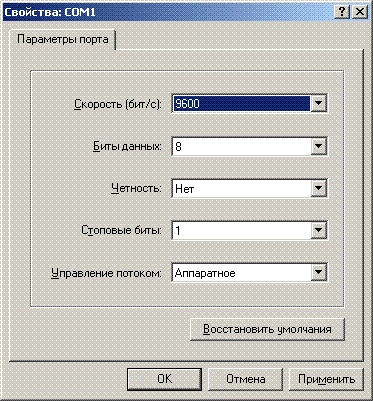Viewport: 373px width, 401px height.
Task: Click the Восстановить умолчания button
Action: [x=267, y=329]
